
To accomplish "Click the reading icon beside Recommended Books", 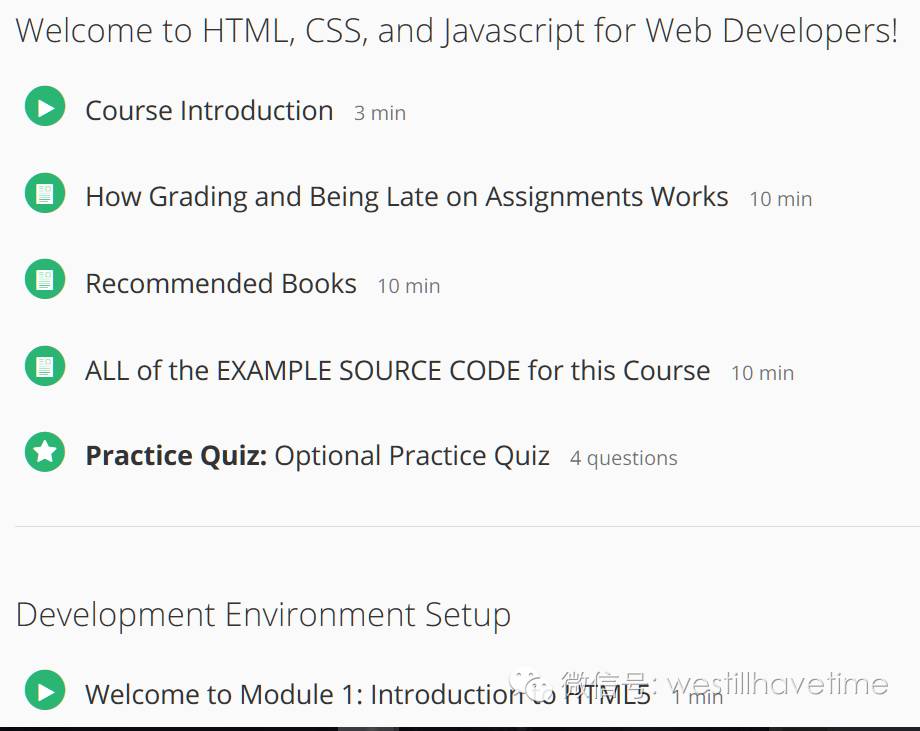I will point(45,279).
